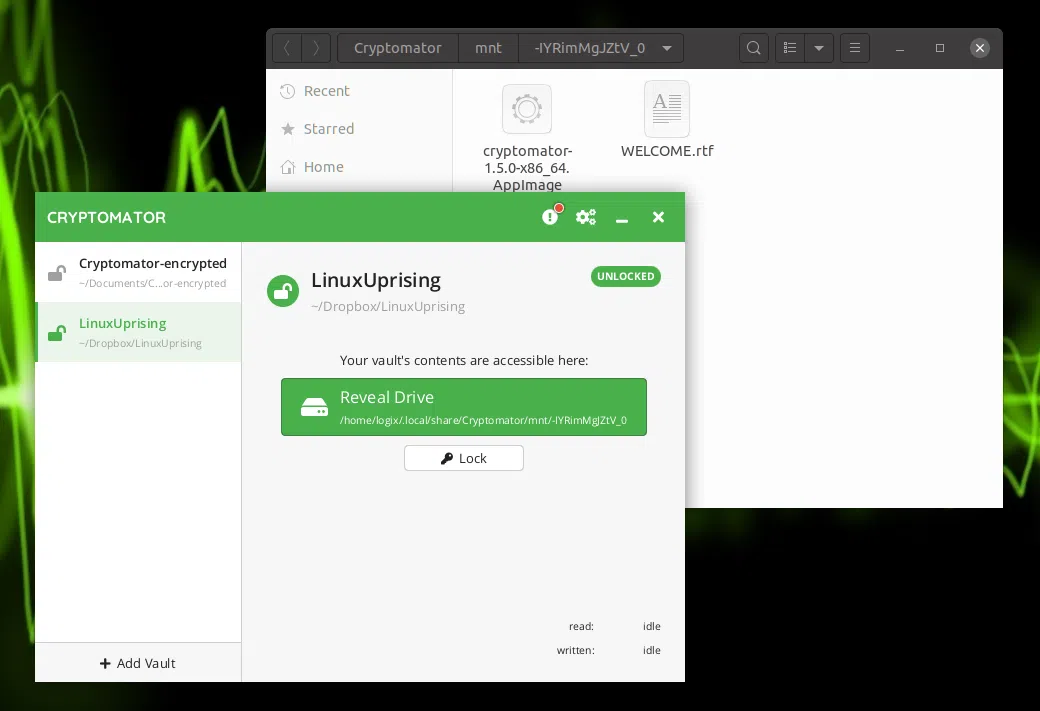Open Cryptomator preferences gears icon
The height and width of the screenshot is (711, 1040).
(x=586, y=217)
